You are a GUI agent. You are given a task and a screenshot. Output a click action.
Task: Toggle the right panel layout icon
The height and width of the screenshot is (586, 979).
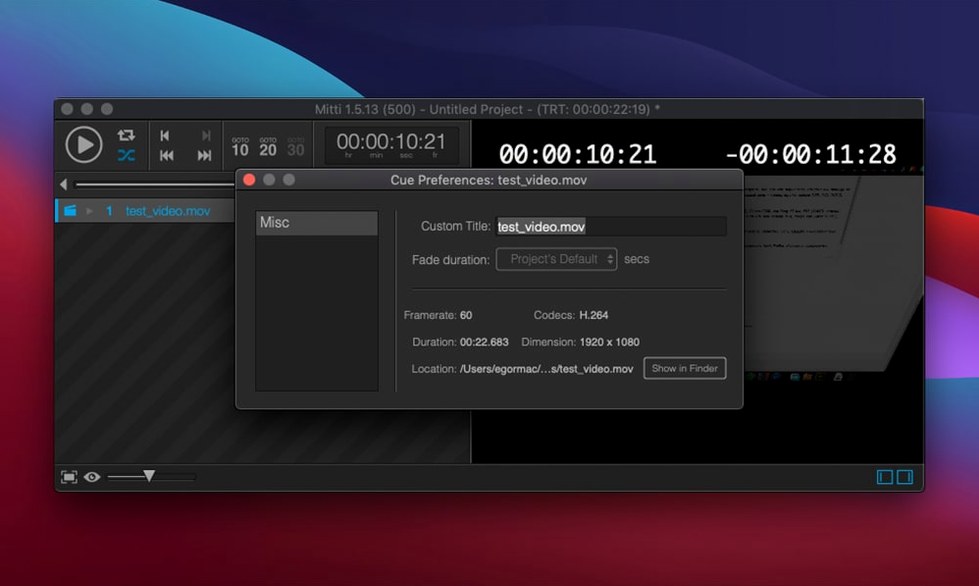pyautogui.click(x=905, y=477)
